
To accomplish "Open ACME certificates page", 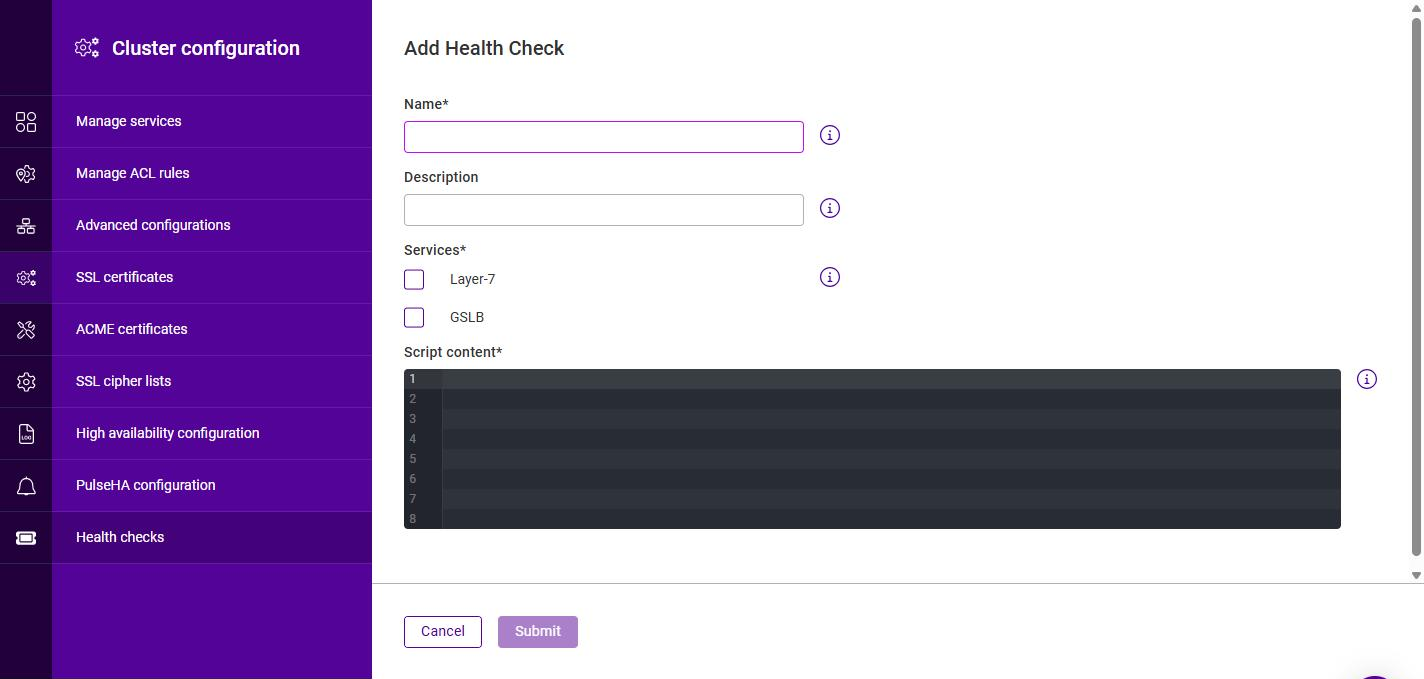I will 212,329.
